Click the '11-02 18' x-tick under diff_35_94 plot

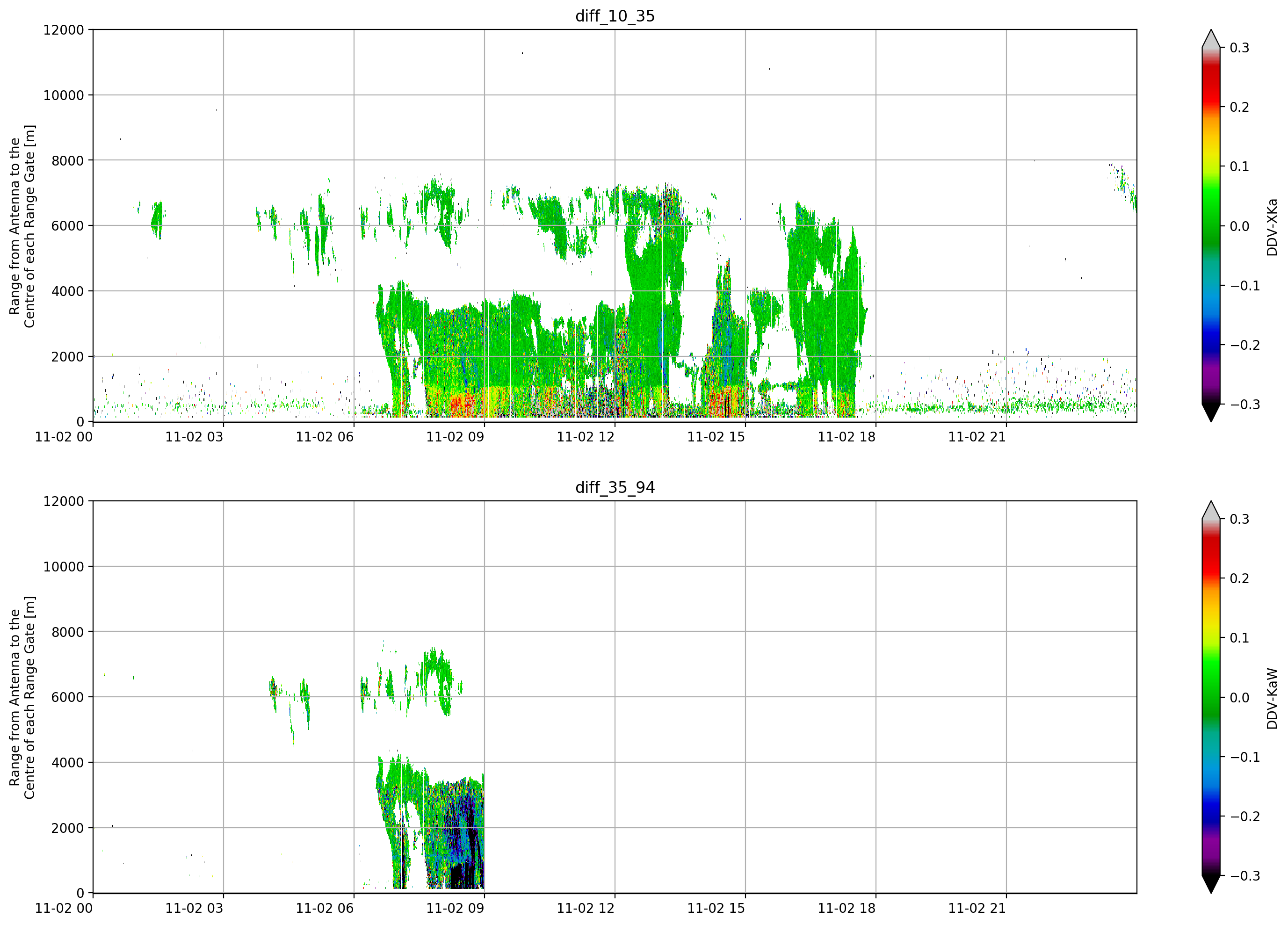[x=847, y=908]
